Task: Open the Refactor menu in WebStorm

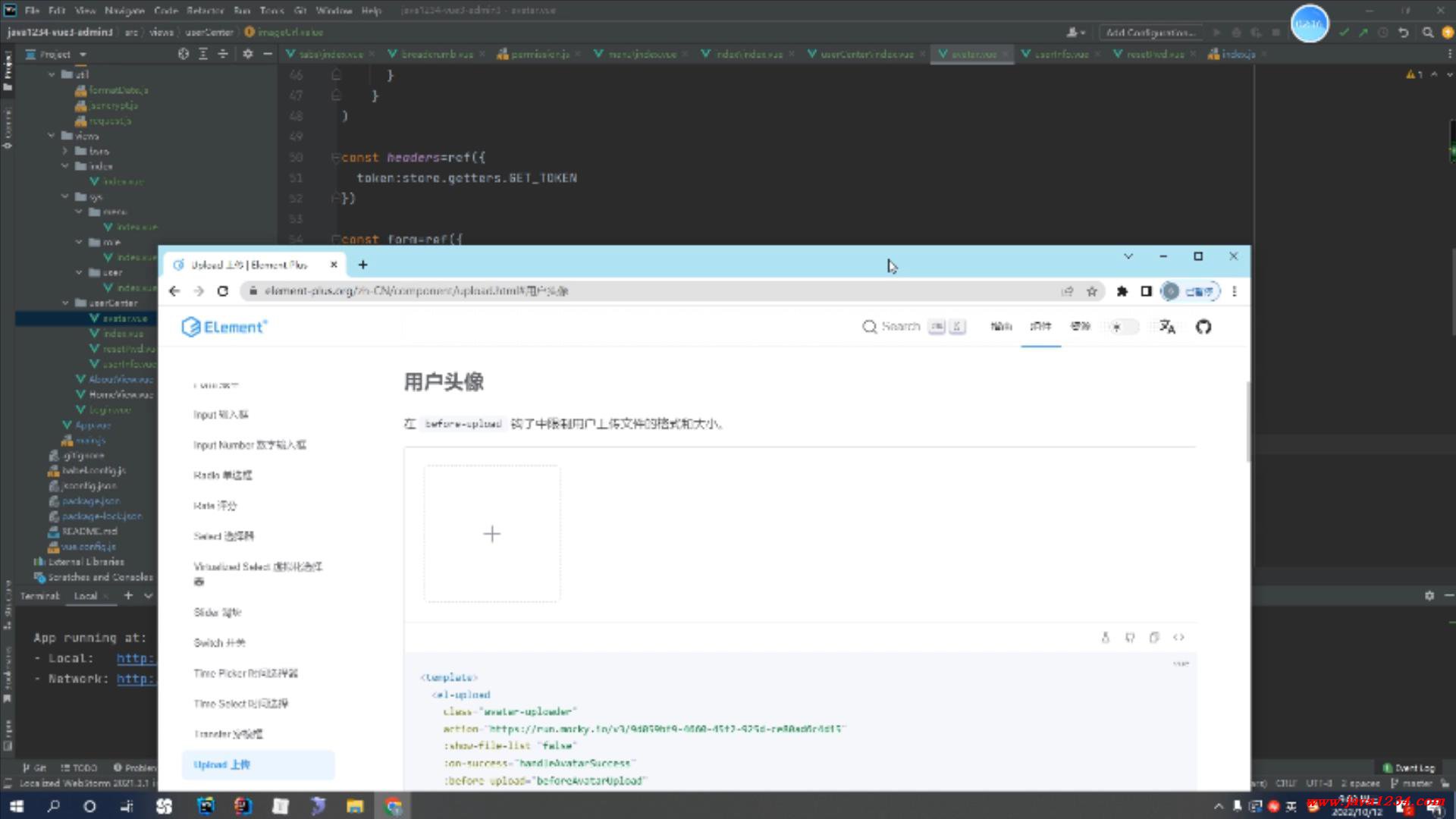Action: 205,11
